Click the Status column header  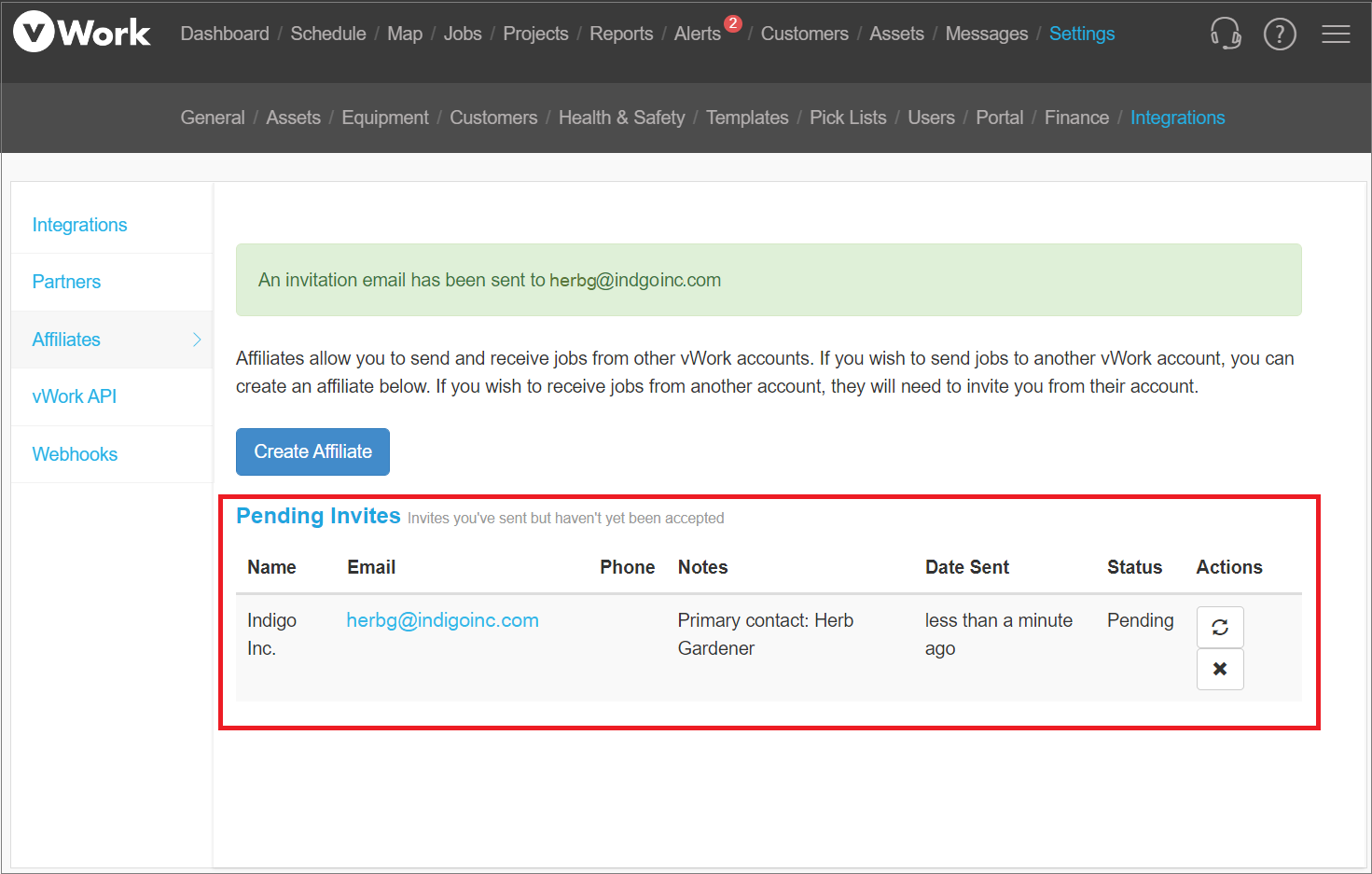tap(1134, 567)
